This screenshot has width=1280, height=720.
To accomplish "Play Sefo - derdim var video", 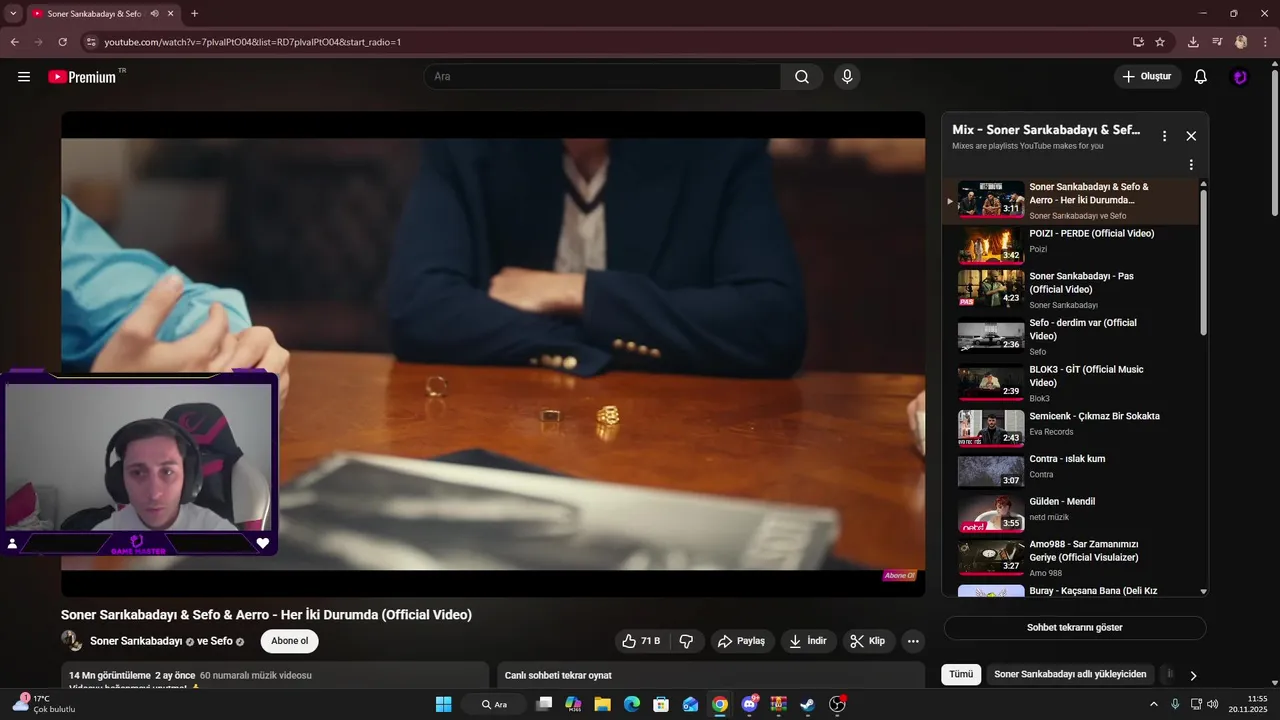I will [x=1070, y=335].
